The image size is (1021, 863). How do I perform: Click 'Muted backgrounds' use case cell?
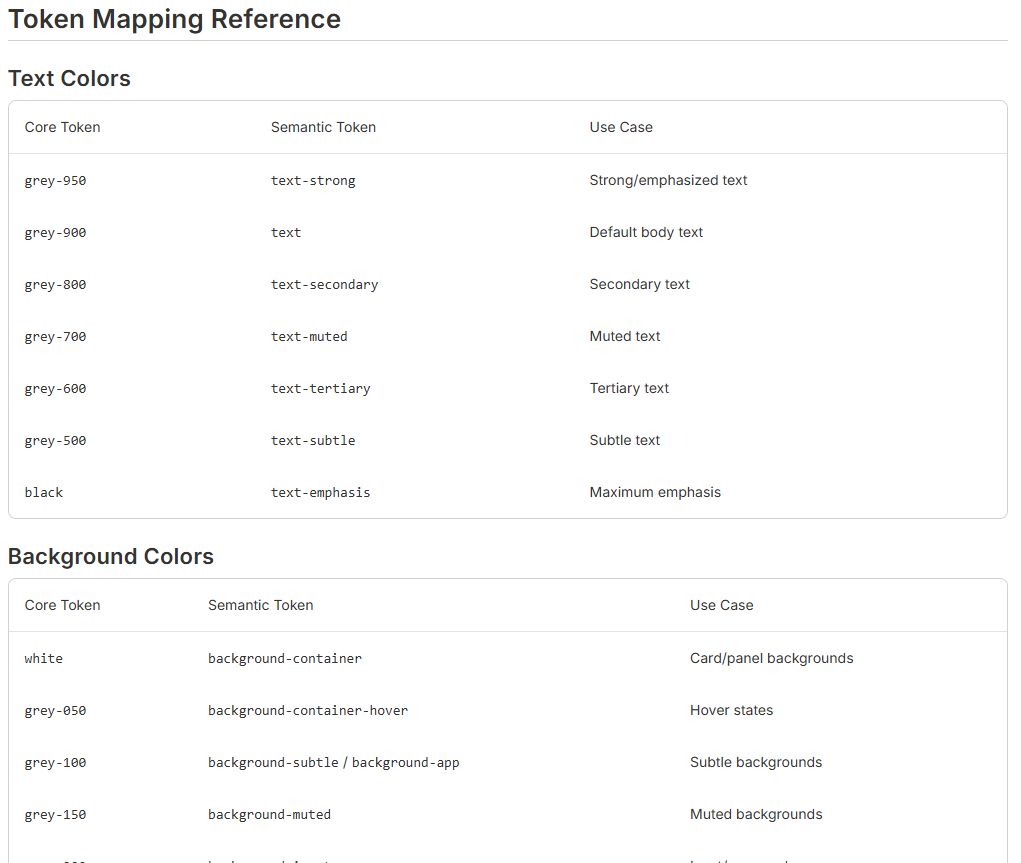click(x=756, y=815)
